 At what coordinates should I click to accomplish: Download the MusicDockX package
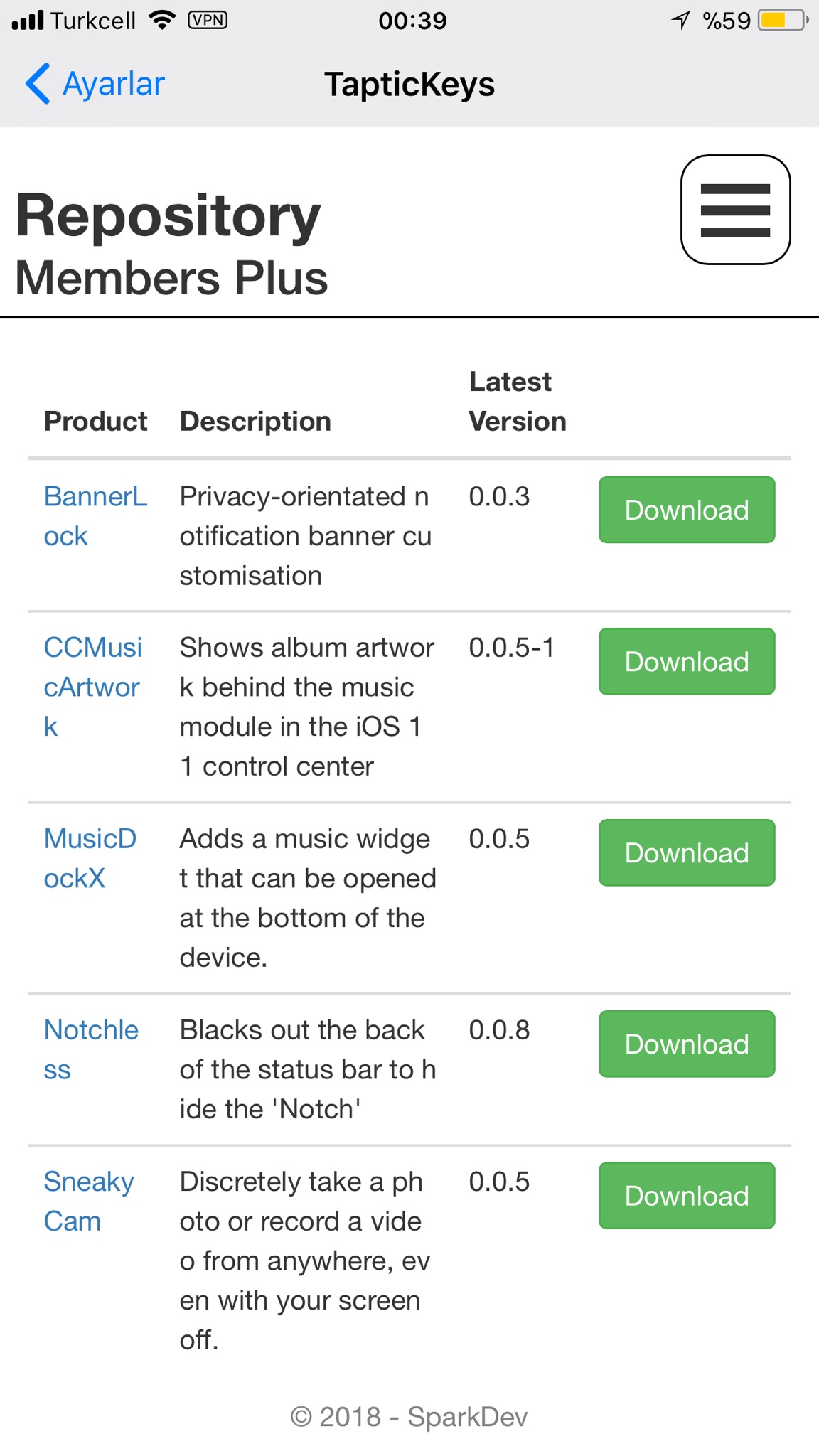pos(686,852)
